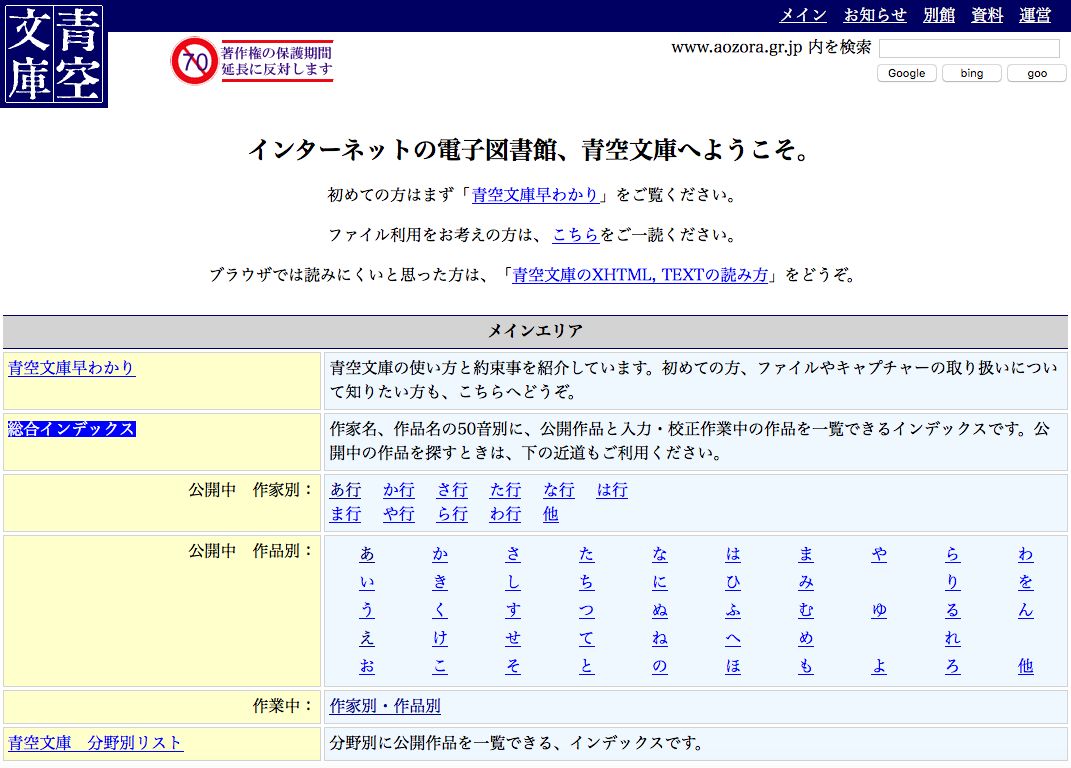Open the 70-year copyright extension opposition banner
The image size is (1071, 768).
[x=252, y=61]
